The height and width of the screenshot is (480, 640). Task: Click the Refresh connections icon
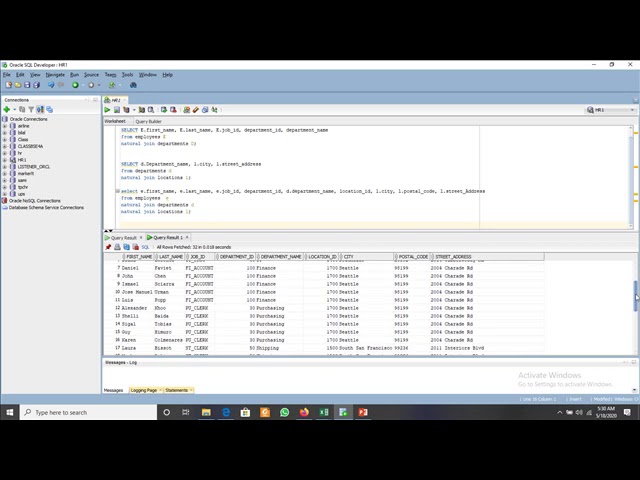(22, 109)
